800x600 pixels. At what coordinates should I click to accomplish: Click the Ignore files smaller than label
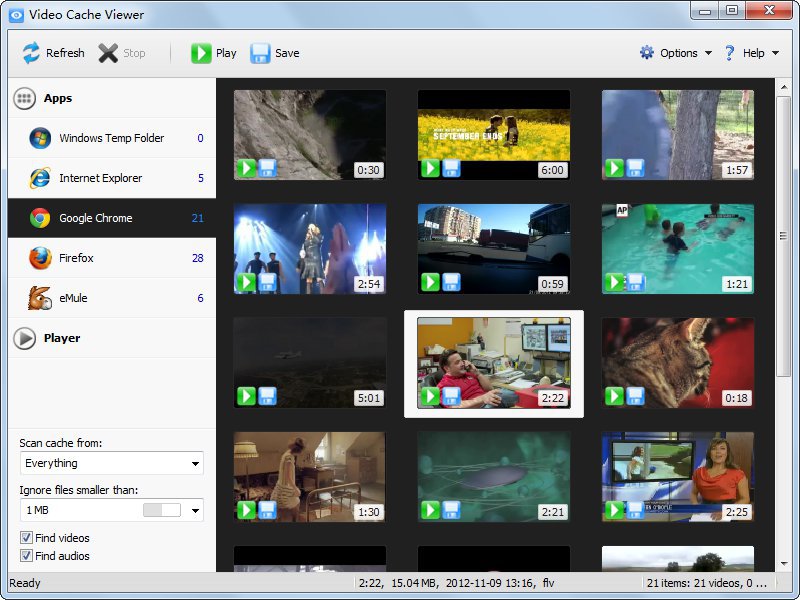(79, 490)
